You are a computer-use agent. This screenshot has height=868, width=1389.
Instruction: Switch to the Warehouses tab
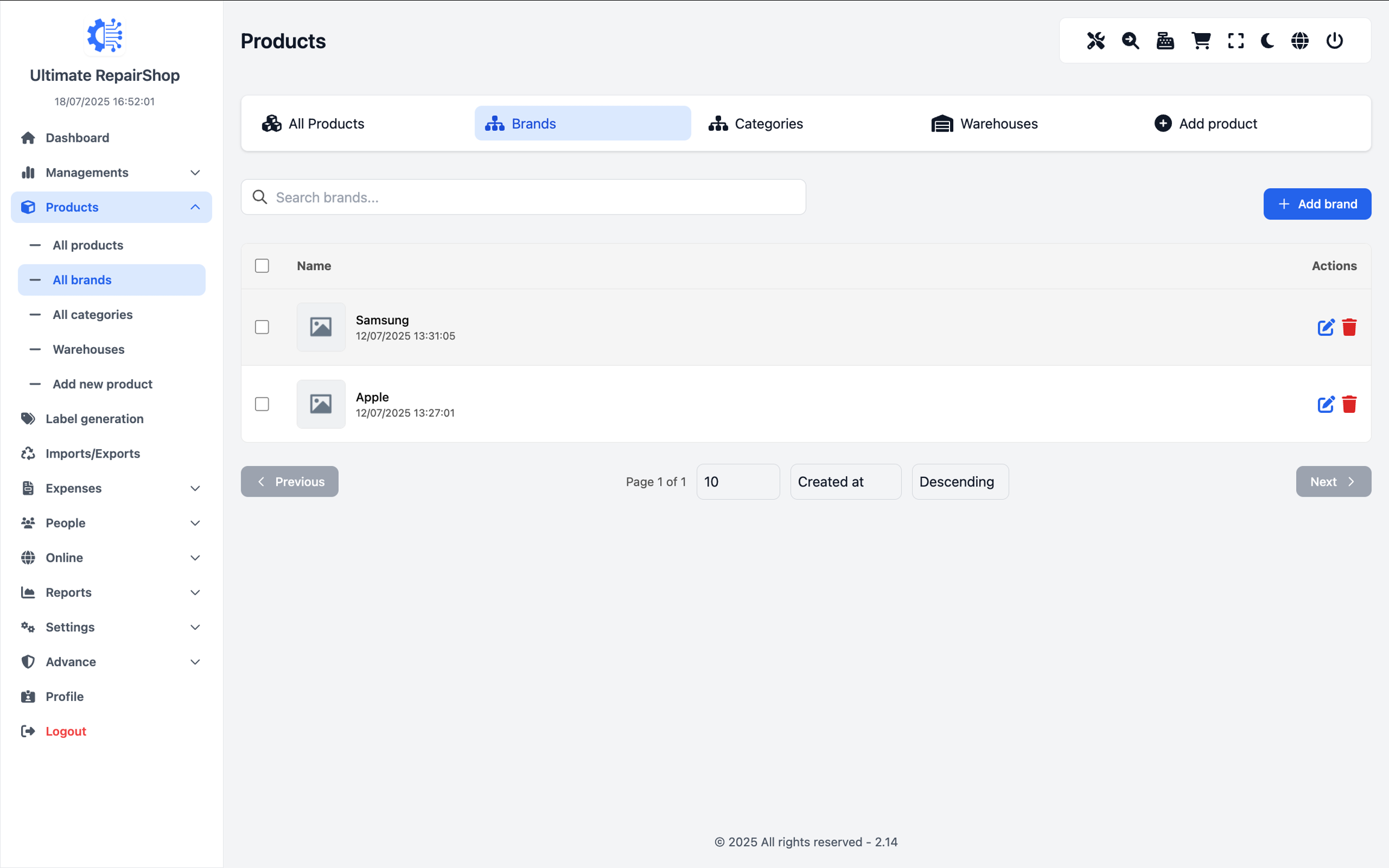[984, 124]
